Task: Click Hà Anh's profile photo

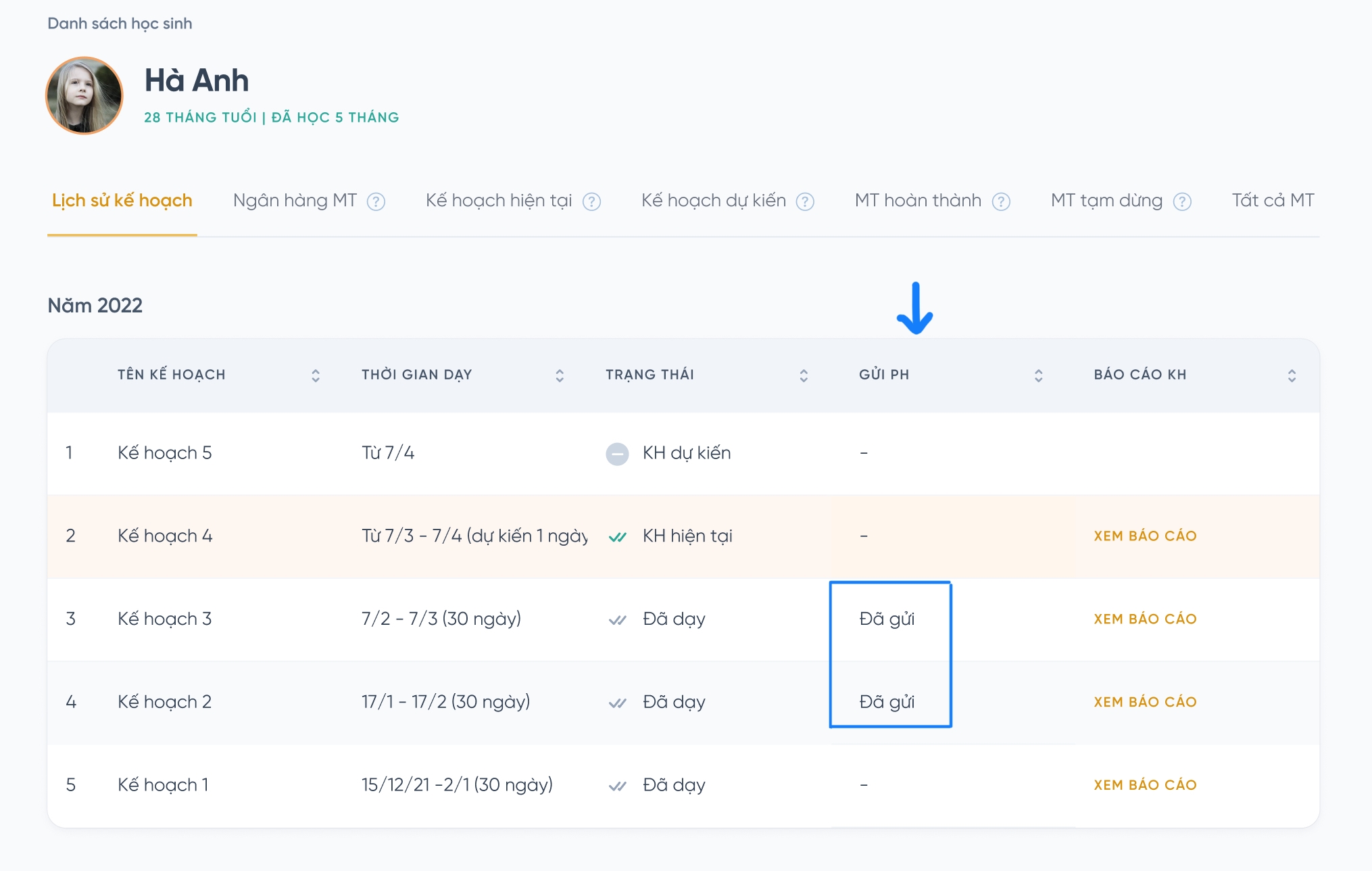Action: tap(84, 95)
